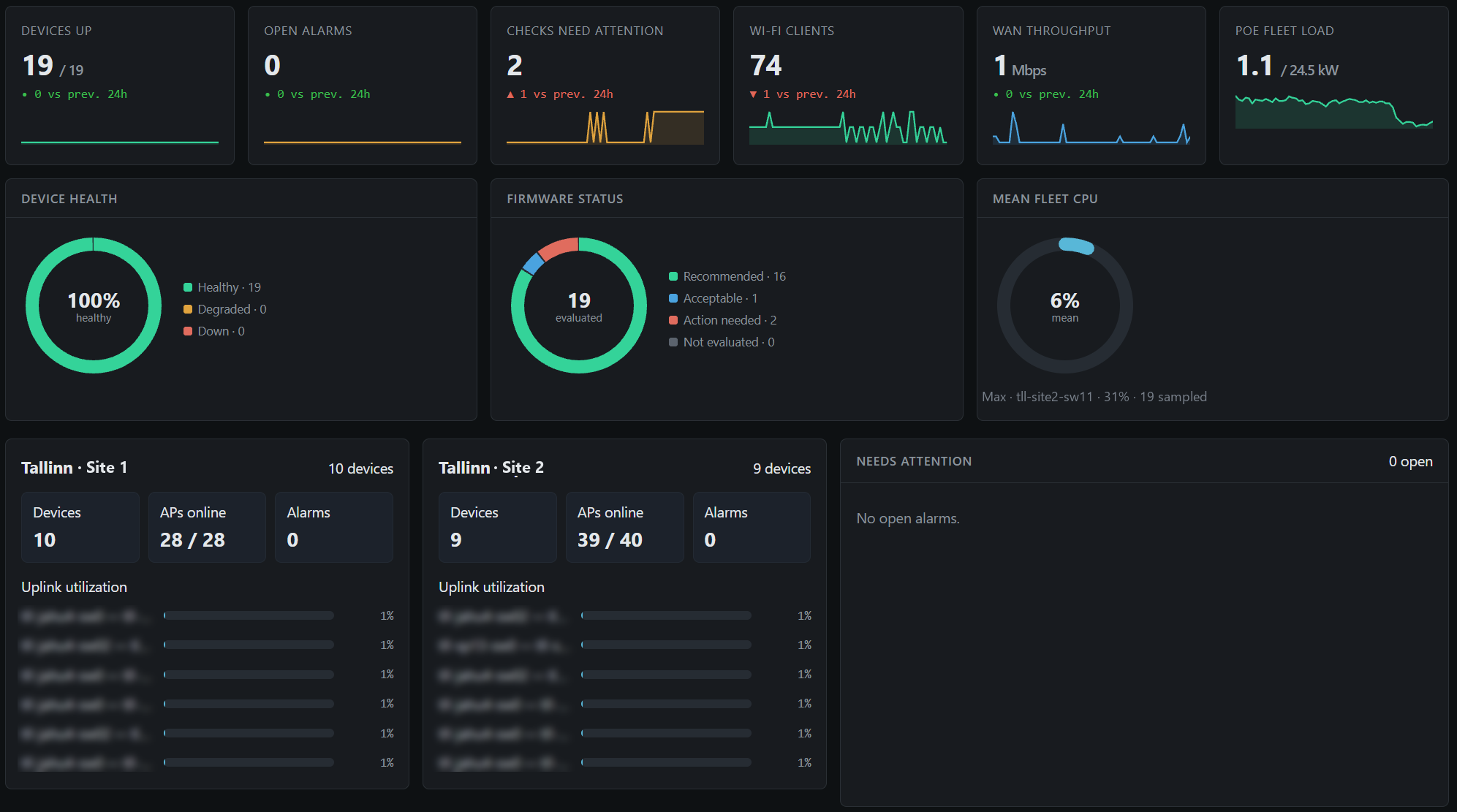Click the Device Health panel title
The height and width of the screenshot is (812, 1457).
click(69, 199)
